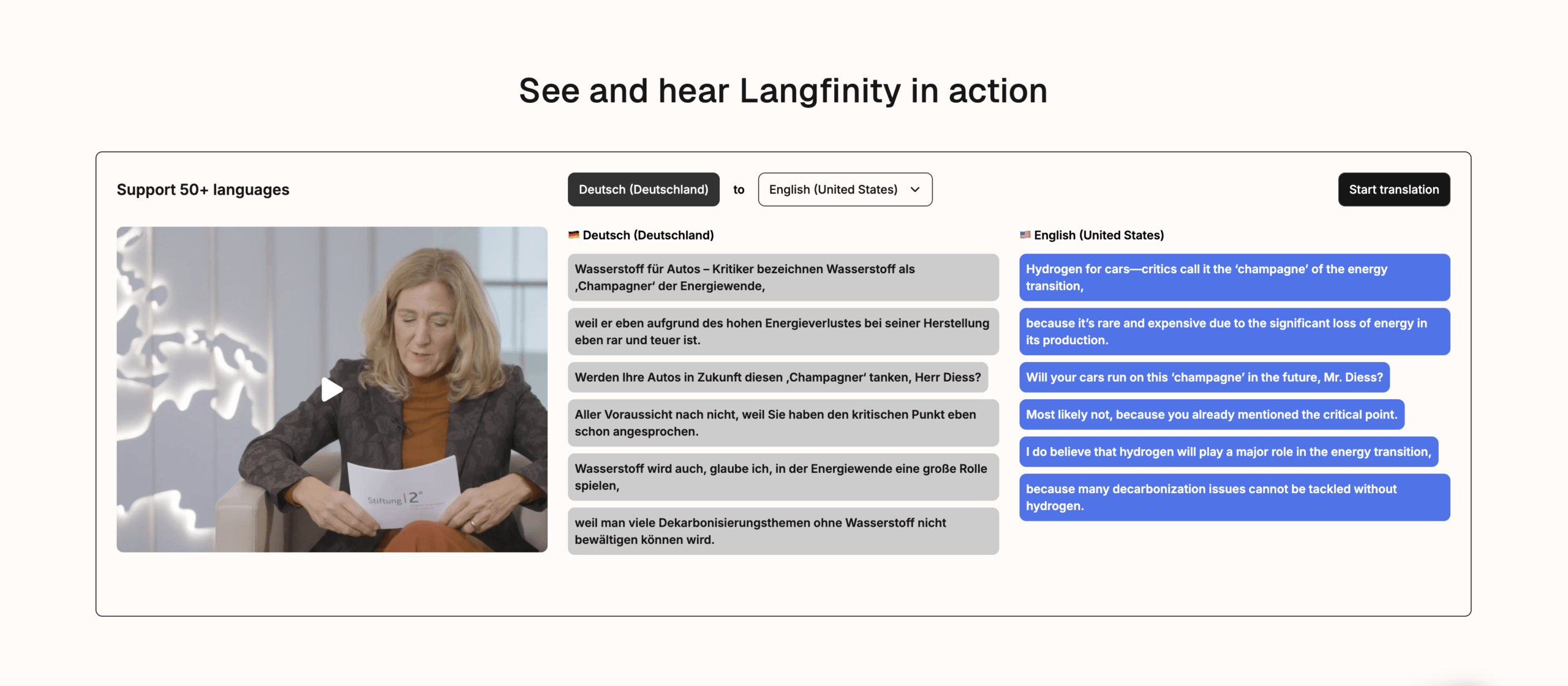Viewport: 1568px width, 686px height.
Task: Click the English (United States) column header
Action: pos(1099,235)
